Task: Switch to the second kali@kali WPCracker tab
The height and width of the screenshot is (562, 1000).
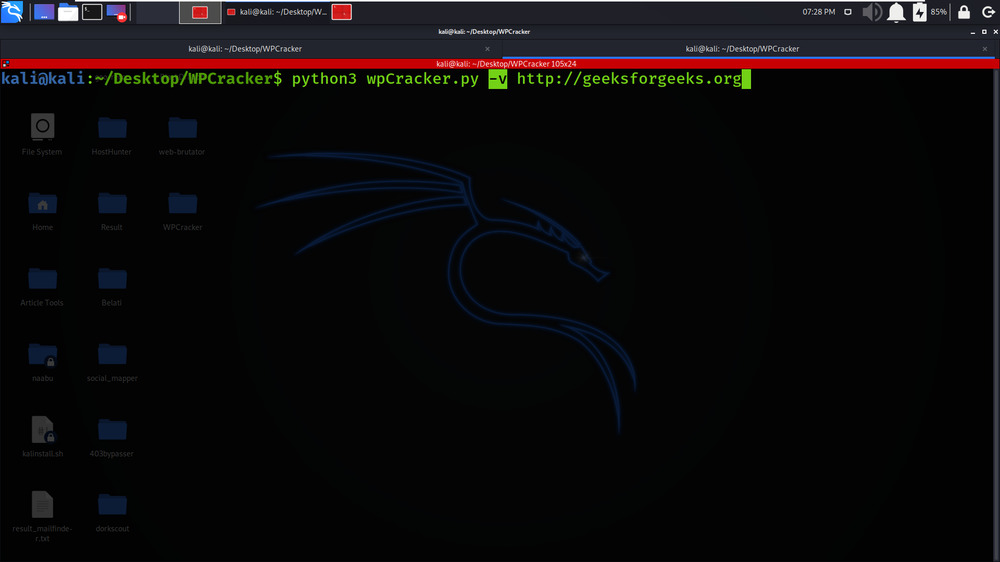Action: (x=742, y=48)
